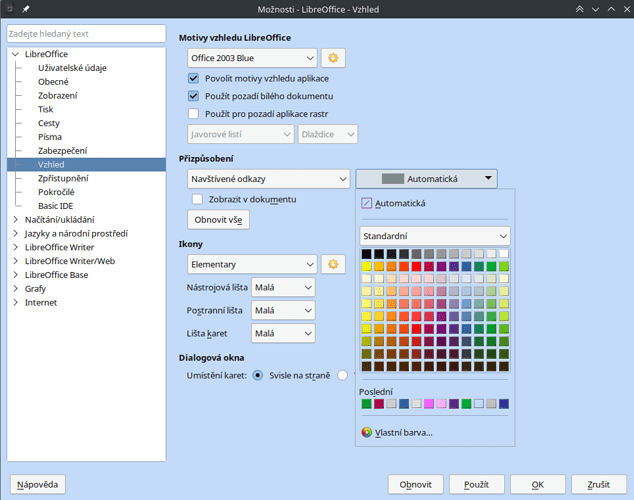Open the Automatická color dropdown button
634x500 pixels.
[x=427, y=179]
